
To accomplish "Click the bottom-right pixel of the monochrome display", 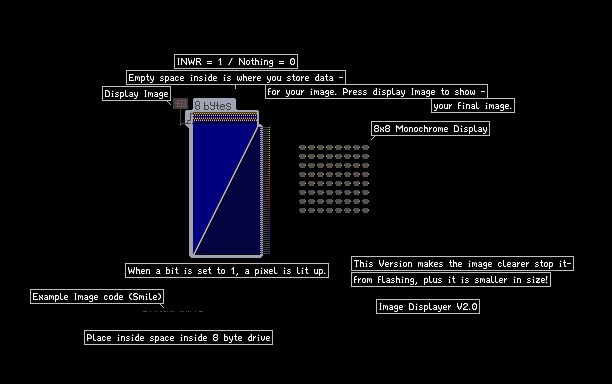I will 365,211.
